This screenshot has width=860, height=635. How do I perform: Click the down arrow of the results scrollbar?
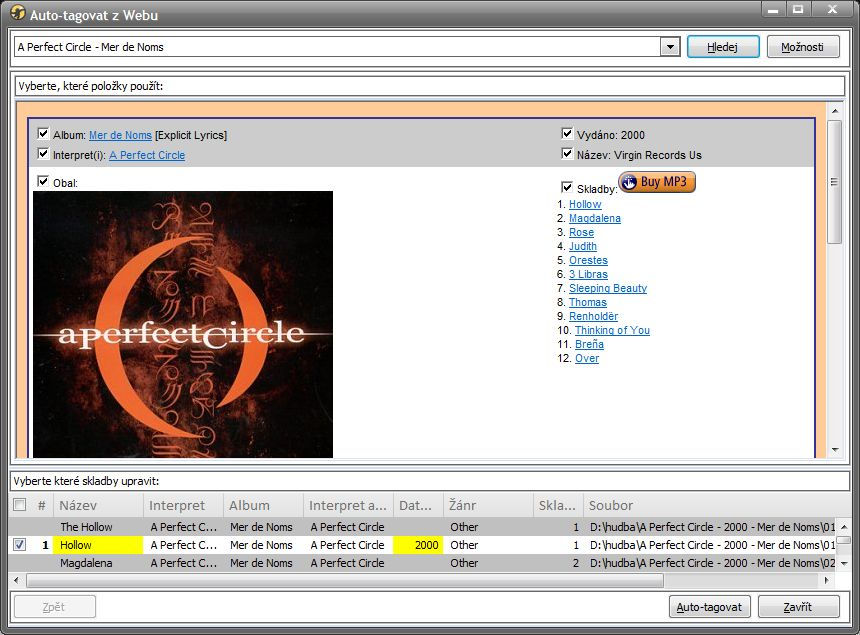coord(835,450)
